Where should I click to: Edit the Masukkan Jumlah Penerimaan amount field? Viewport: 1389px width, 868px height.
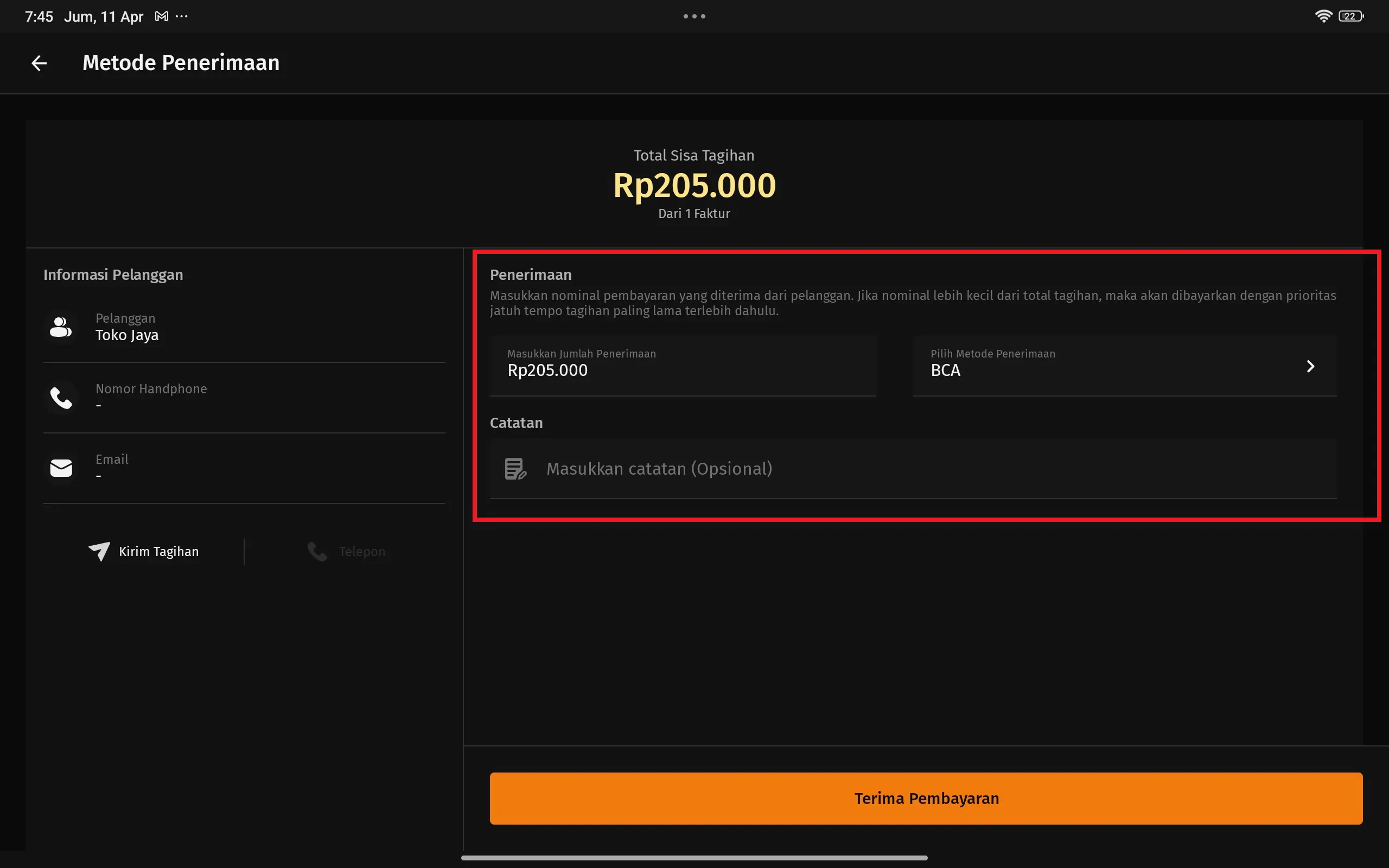tap(683, 366)
